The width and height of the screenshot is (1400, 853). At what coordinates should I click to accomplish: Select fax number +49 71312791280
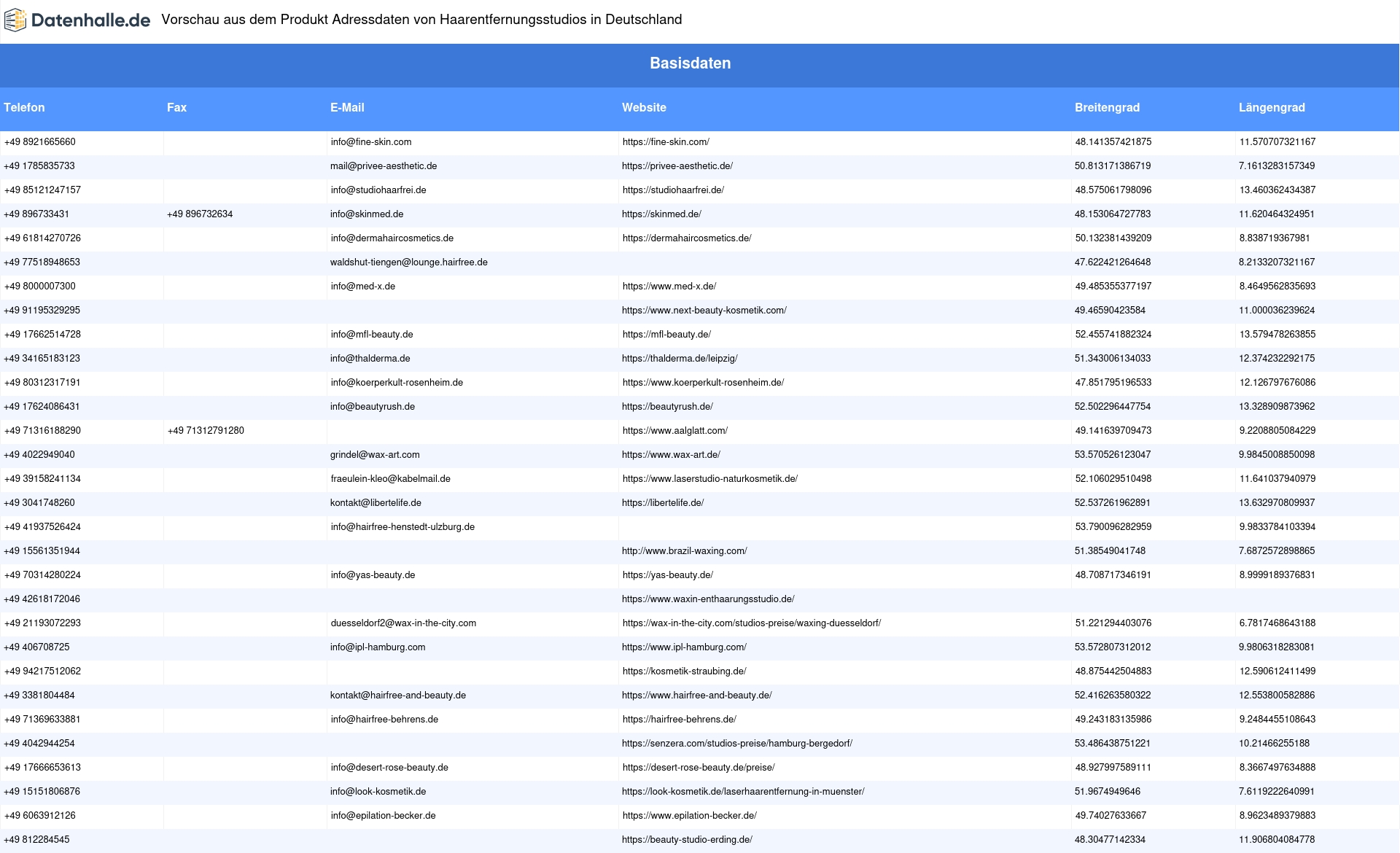pos(206,431)
